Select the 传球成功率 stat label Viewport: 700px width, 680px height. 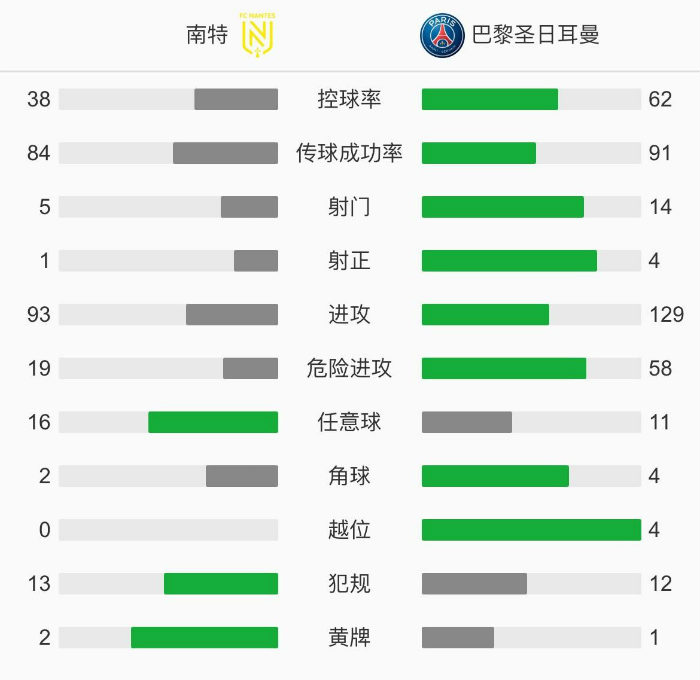pos(349,153)
